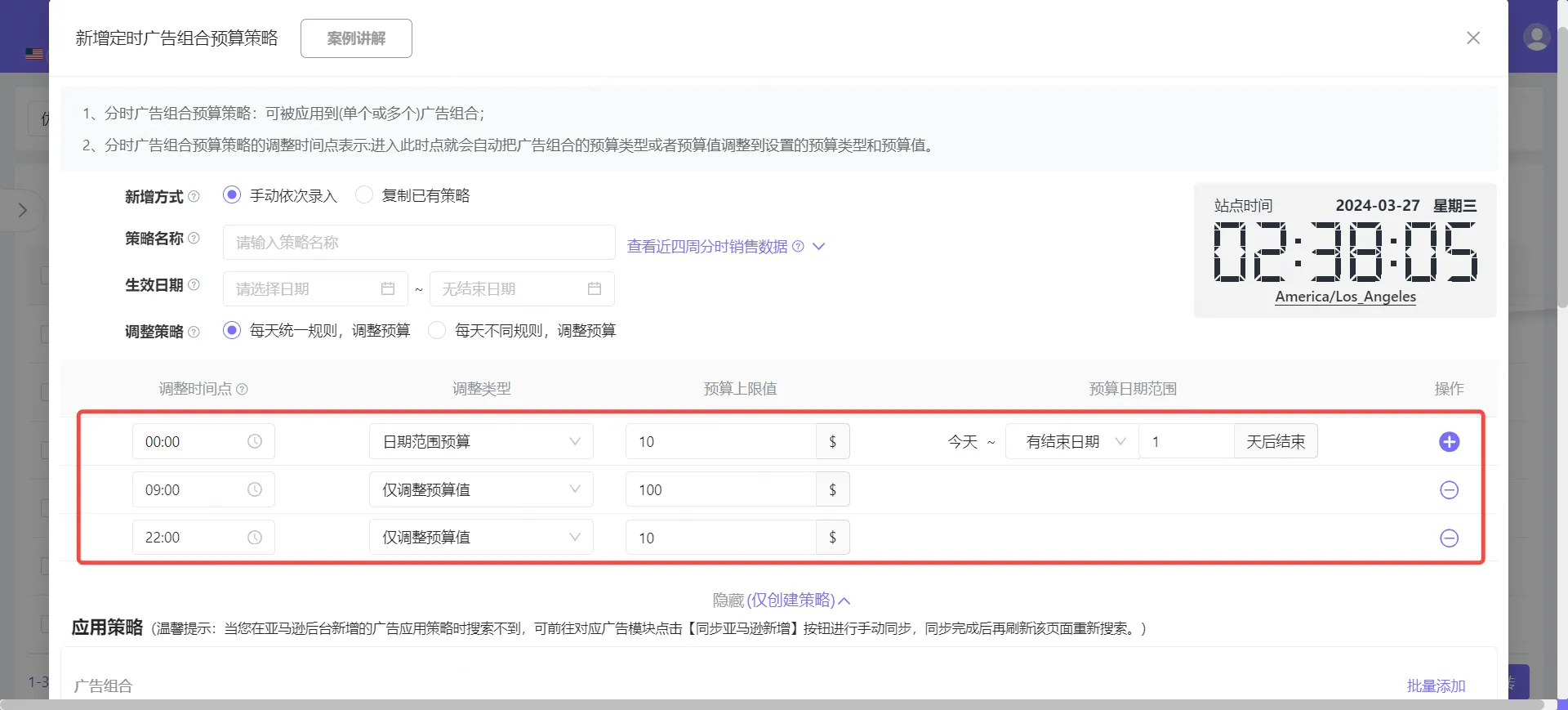Open the 有结束日期 dropdown
This screenshot has height=710, width=1568.
1072,441
